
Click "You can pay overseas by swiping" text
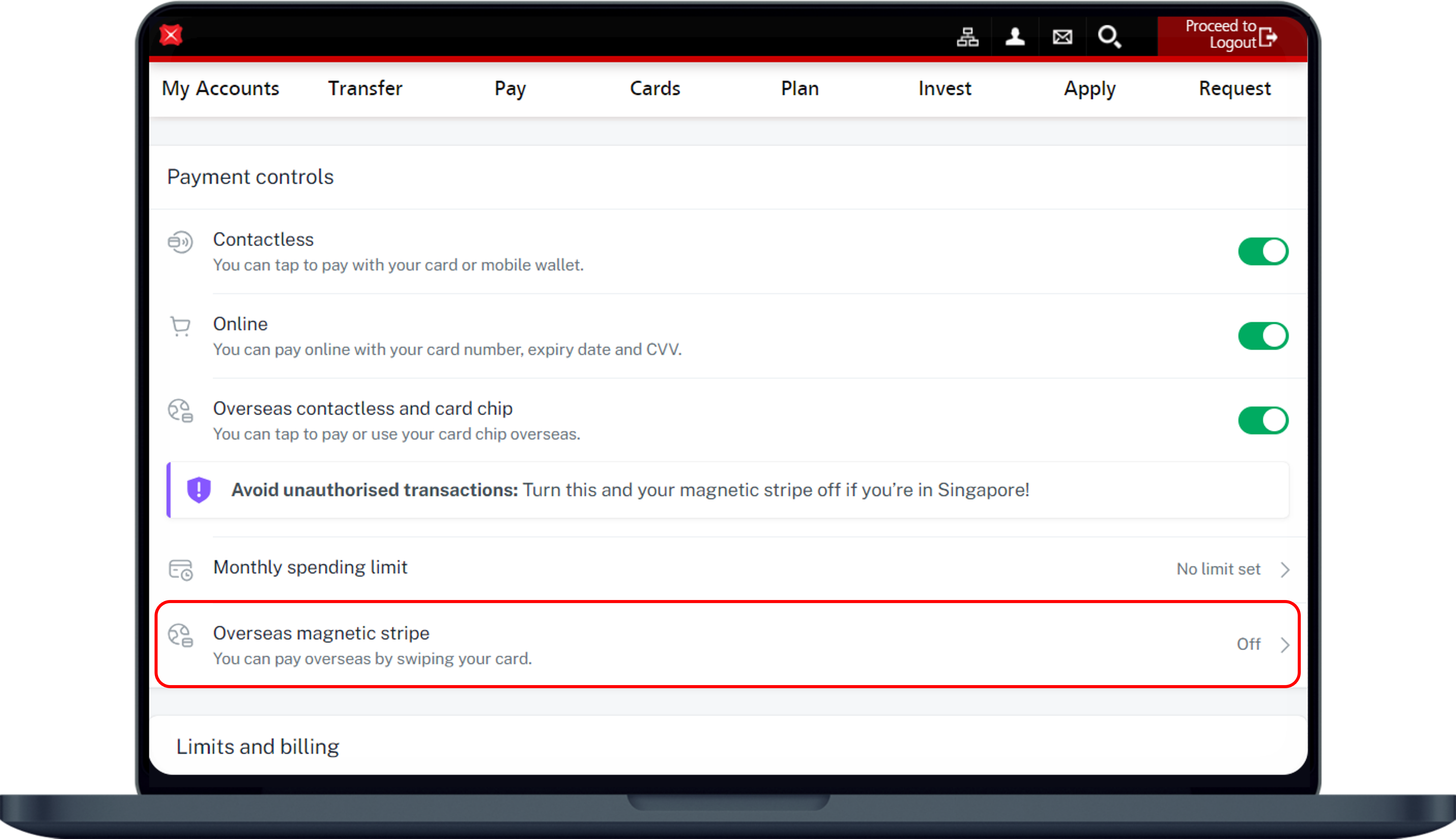pyautogui.click(x=372, y=659)
